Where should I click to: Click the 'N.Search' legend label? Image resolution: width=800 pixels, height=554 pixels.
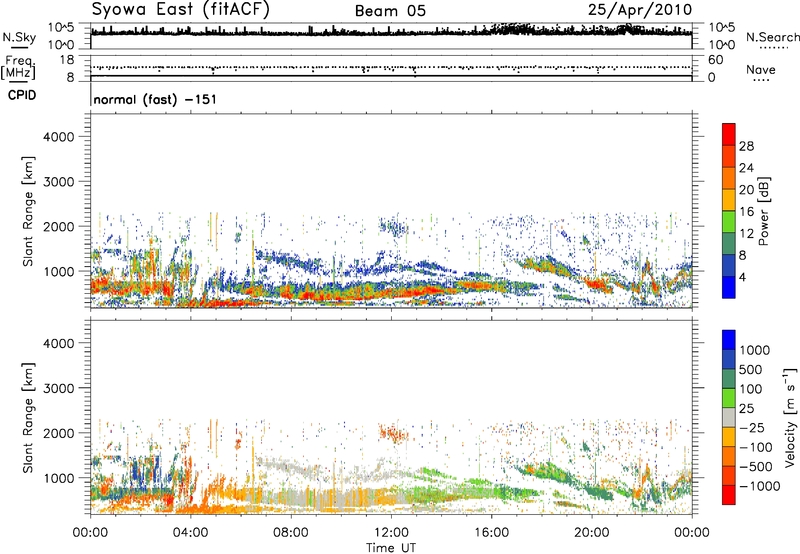coord(772,37)
